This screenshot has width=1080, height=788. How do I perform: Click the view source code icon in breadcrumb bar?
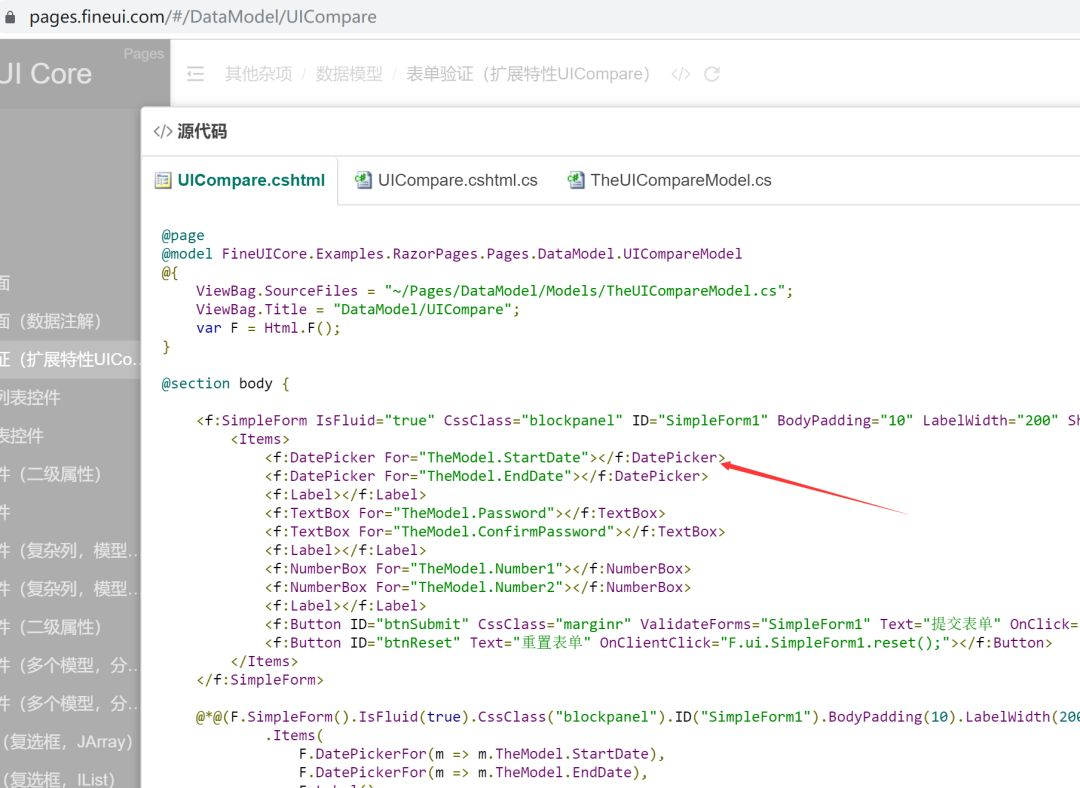681,74
